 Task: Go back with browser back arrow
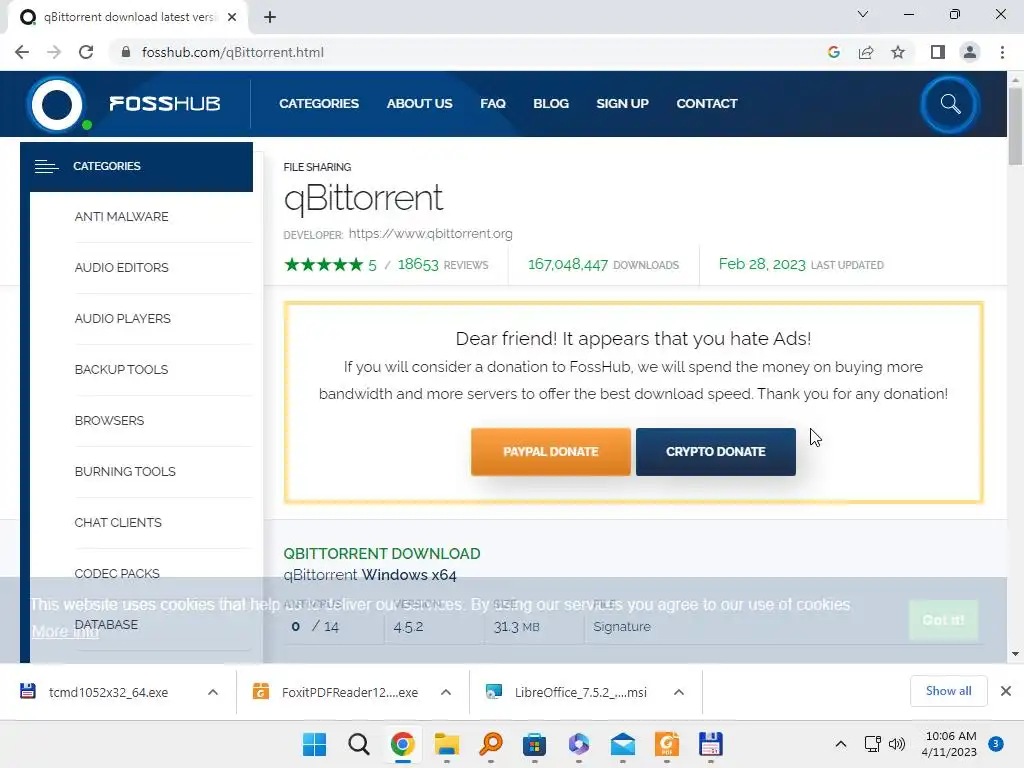coord(22,52)
